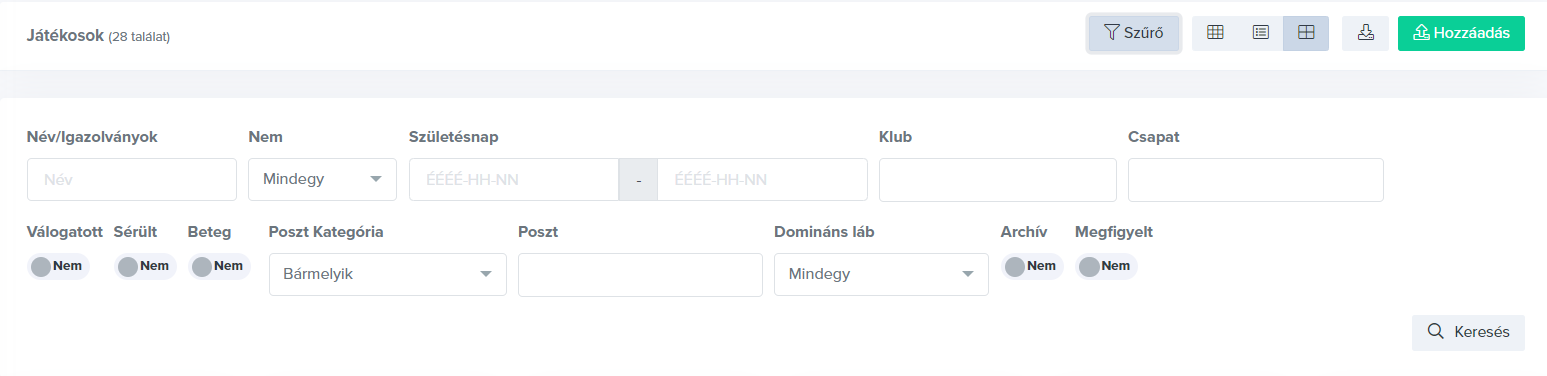Select the four-pane card view icon

1306,33
